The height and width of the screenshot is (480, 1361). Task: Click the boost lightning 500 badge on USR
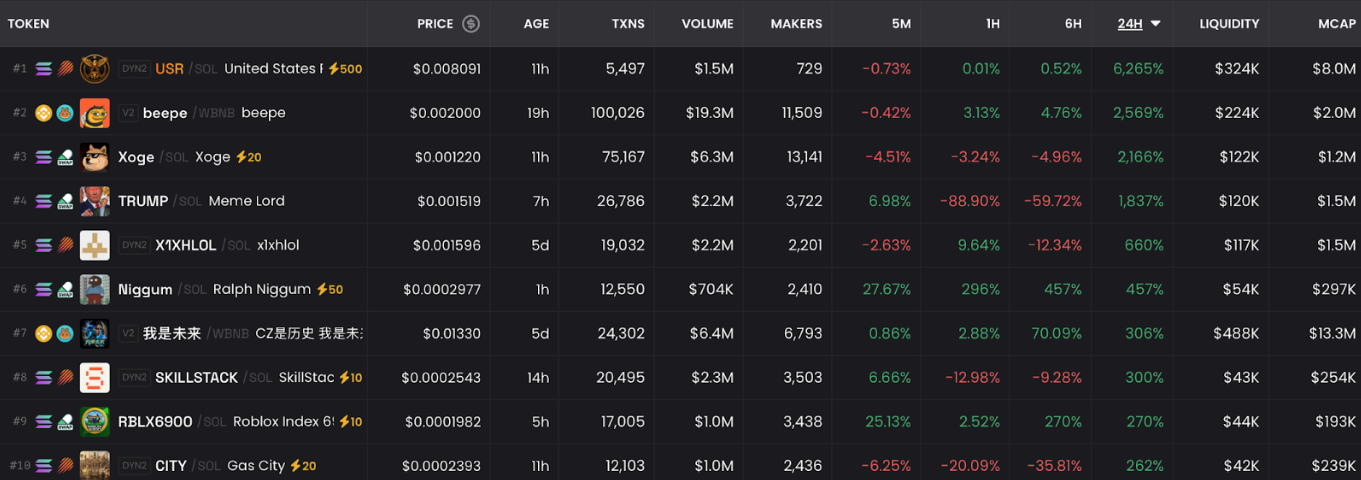pyautogui.click(x=344, y=69)
